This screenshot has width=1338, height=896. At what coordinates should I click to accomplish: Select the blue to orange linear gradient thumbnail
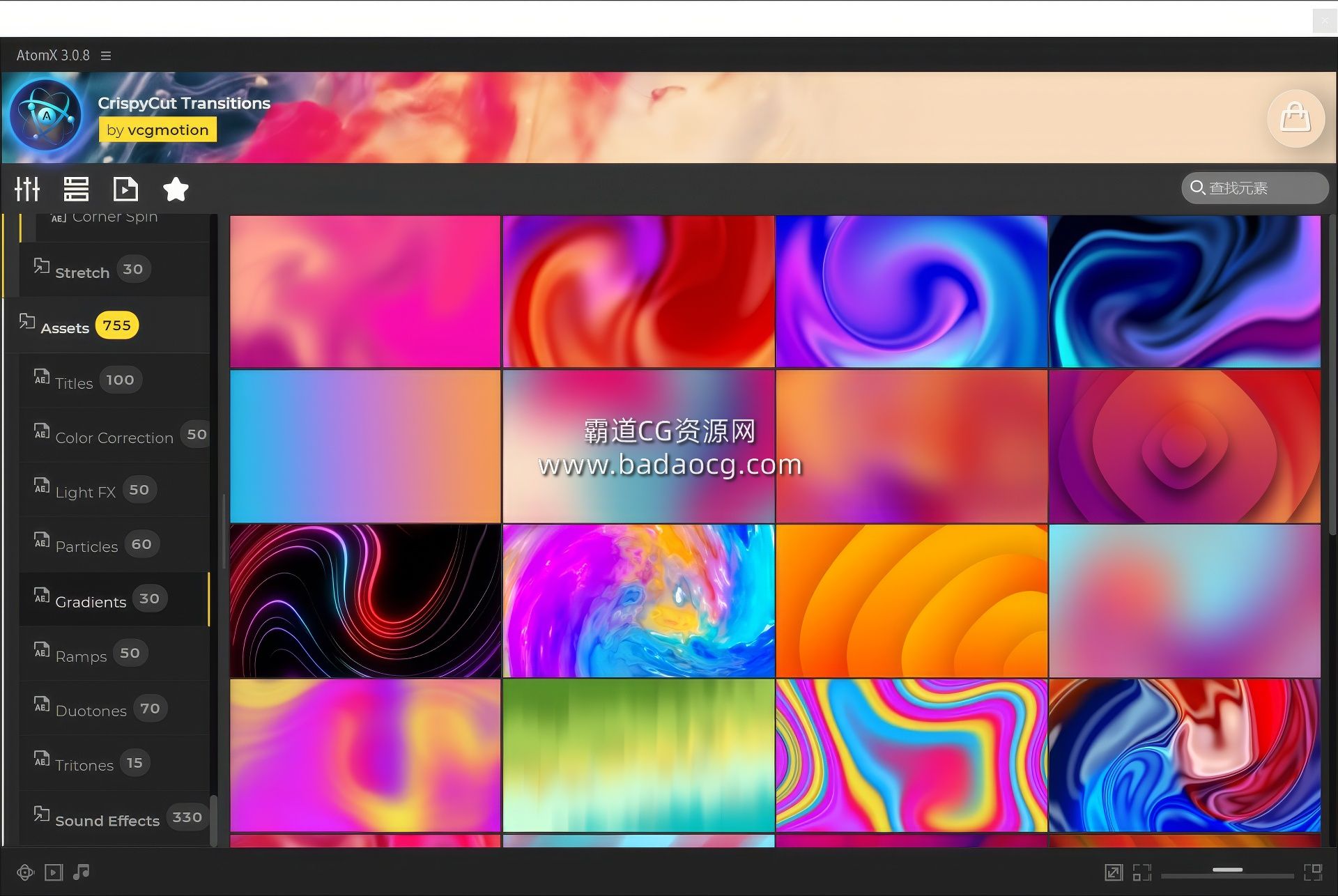tap(365, 446)
